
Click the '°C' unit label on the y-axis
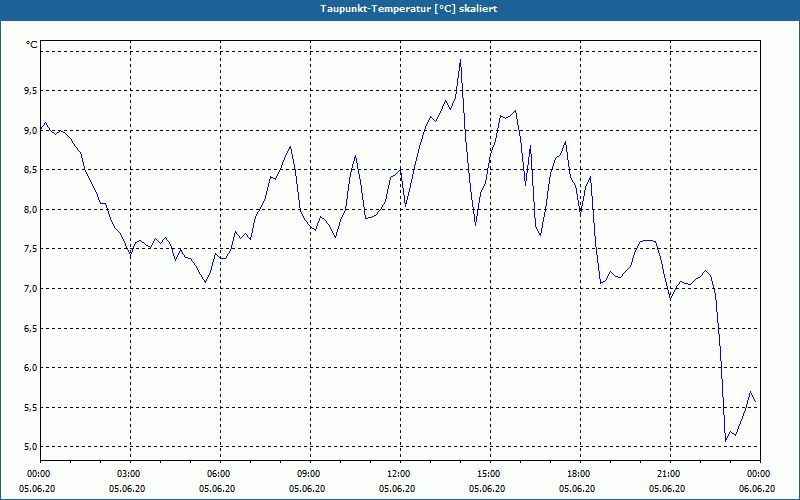point(32,45)
